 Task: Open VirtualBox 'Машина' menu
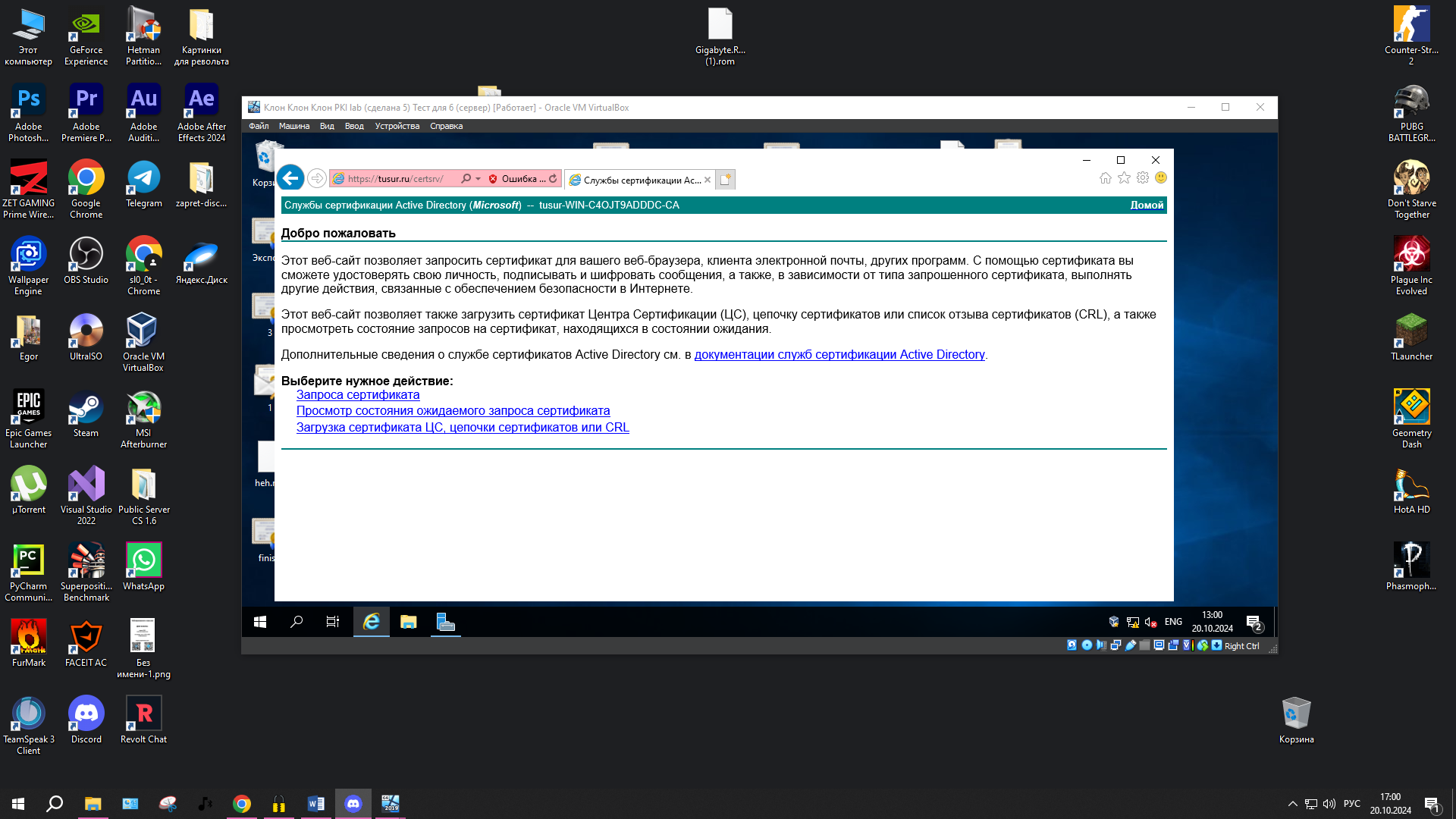click(294, 126)
